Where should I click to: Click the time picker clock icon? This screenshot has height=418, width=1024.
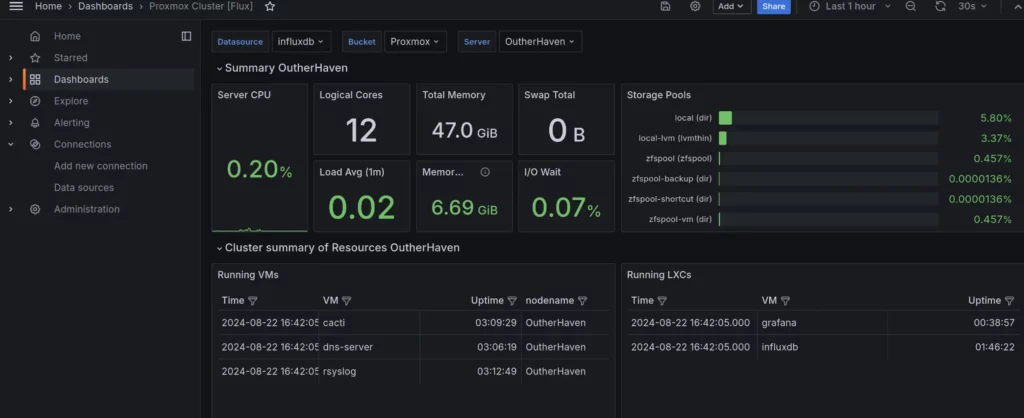click(x=814, y=6)
